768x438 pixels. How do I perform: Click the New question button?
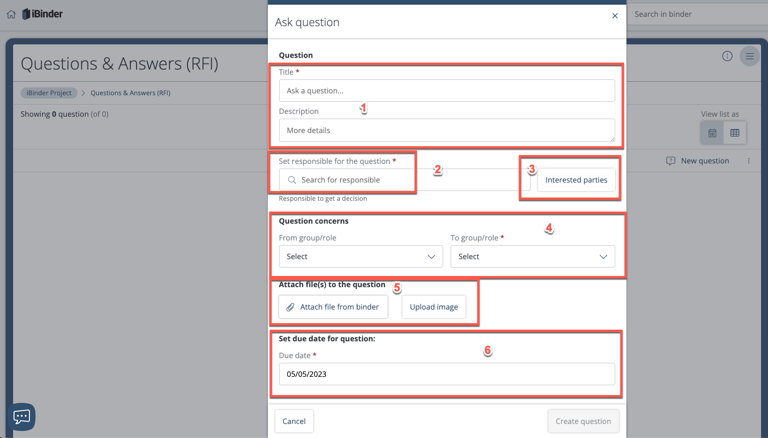(697, 161)
